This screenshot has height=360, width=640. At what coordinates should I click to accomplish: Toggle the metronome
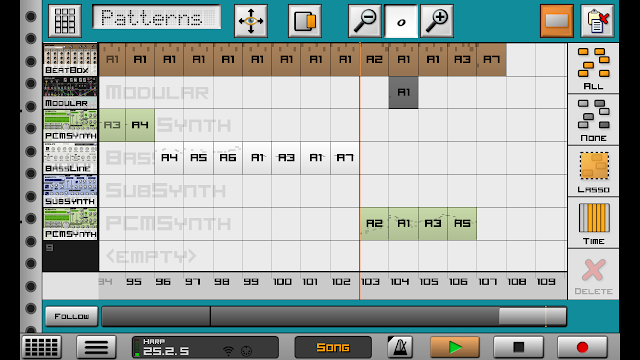[400, 347]
